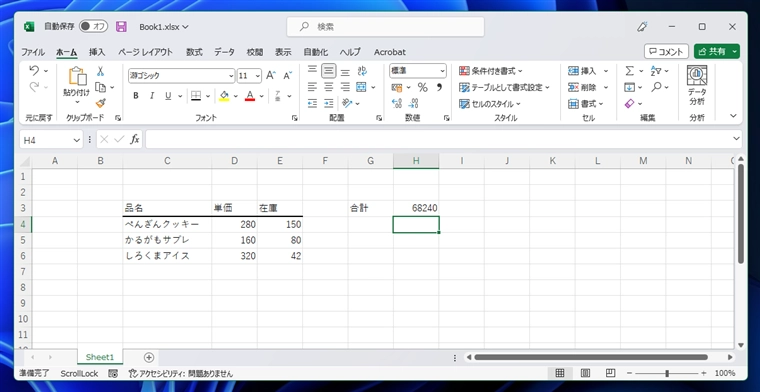Toggle Bold formatting
Screen dimensions: 760x392
136,96
